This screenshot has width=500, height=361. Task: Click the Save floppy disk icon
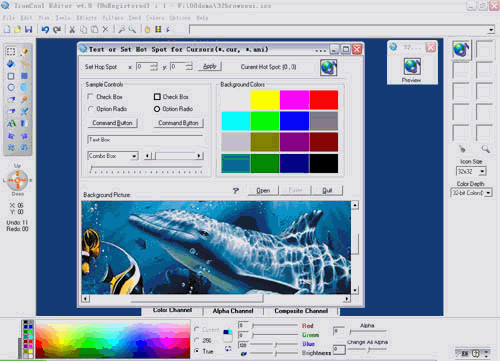[x=29, y=29]
